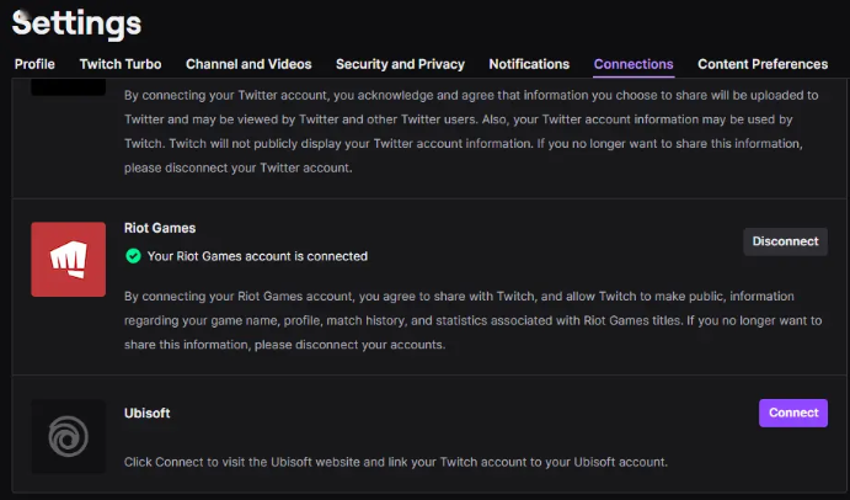Image resolution: width=850 pixels, height=500 pixels.
Task: Switch to the Twitch Turbo tab
Action: [121, 64]
